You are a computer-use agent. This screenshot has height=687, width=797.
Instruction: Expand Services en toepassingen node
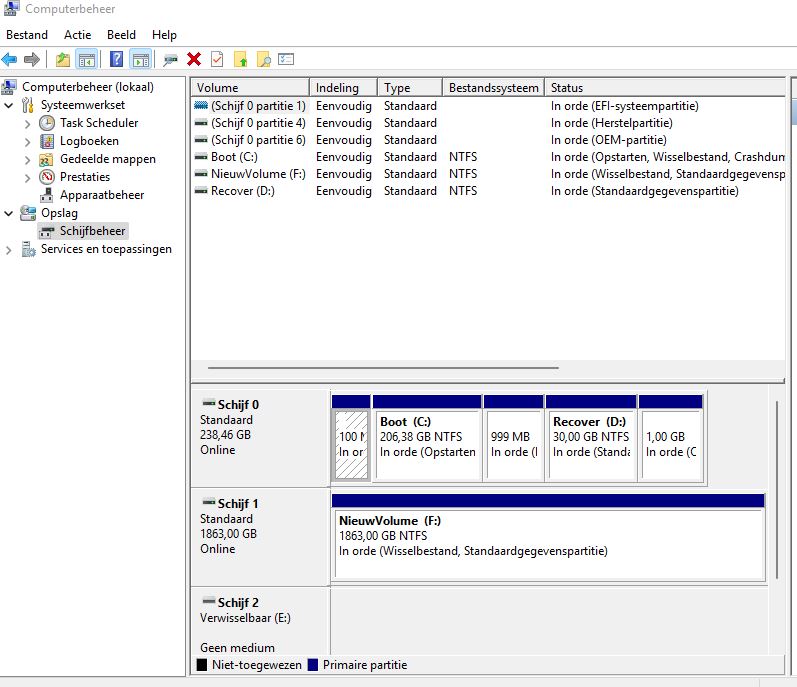(9, 249)
